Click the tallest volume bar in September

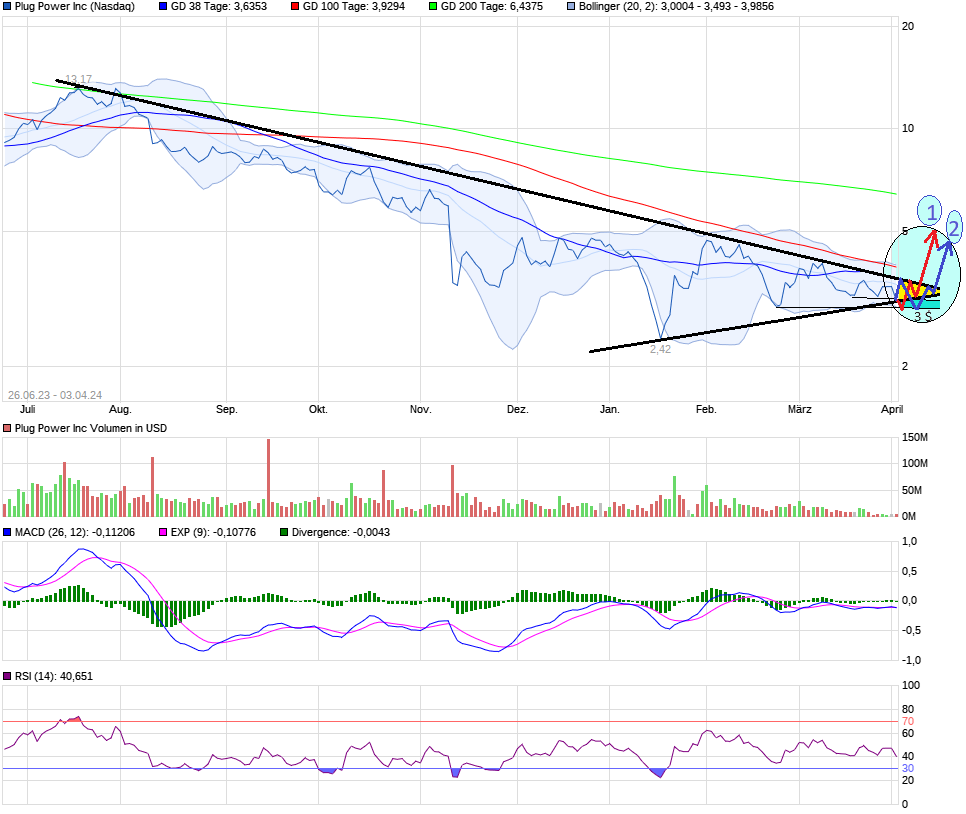[269, 478]
